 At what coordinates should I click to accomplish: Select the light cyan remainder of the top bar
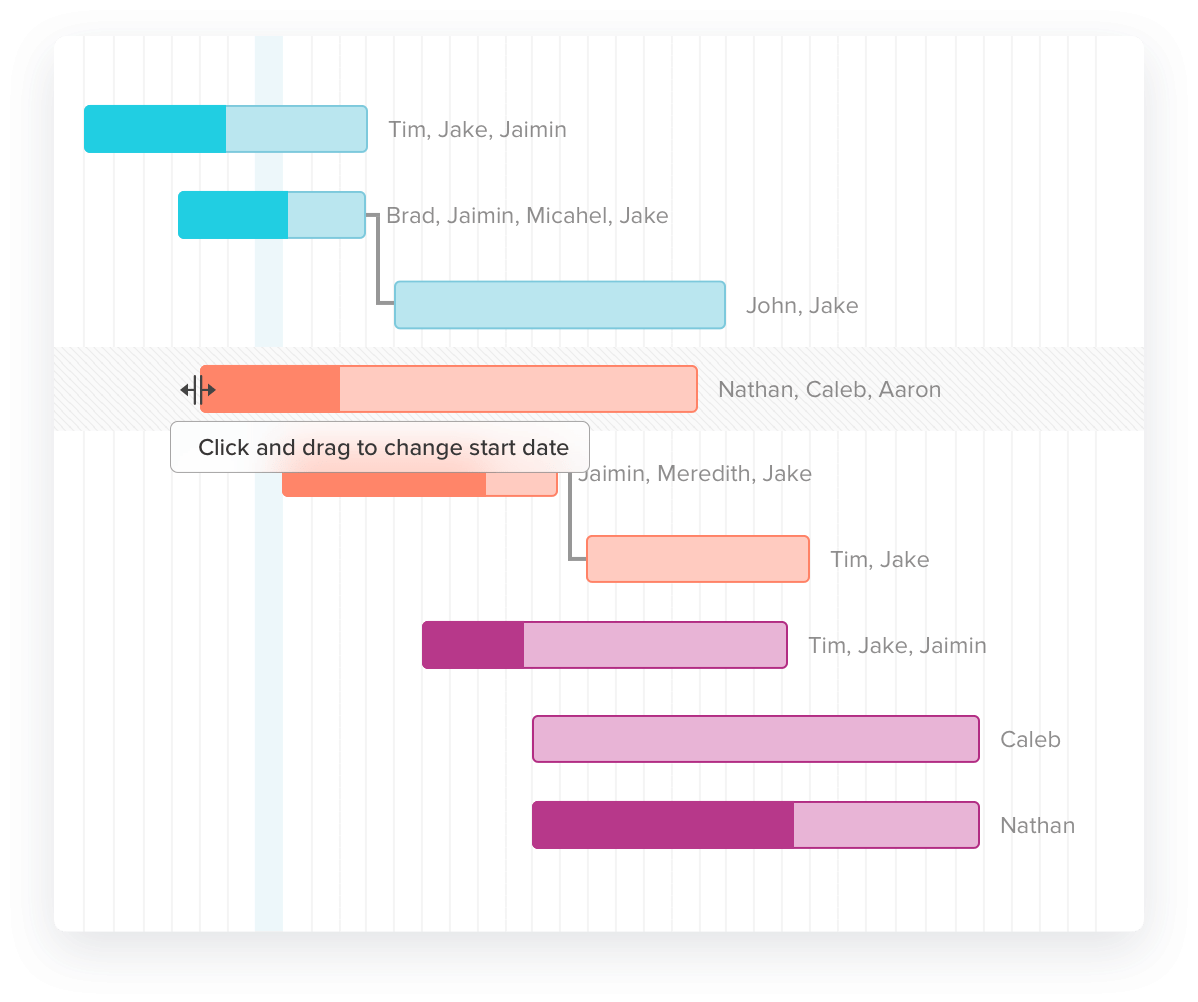tap(296, 129)
